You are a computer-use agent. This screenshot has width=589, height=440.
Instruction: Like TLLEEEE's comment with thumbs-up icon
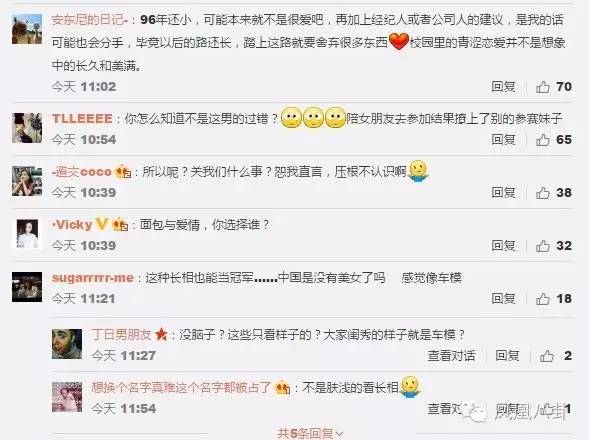(542, 140)
